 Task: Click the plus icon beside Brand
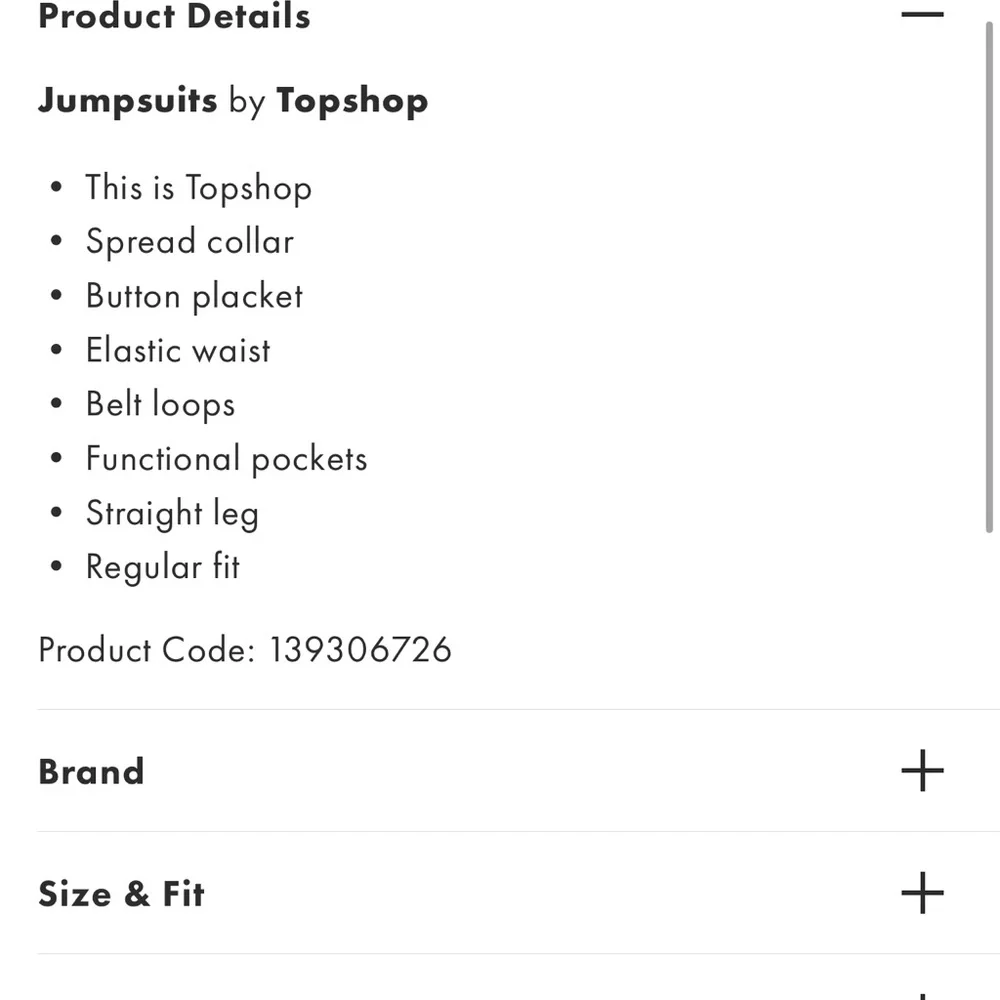[921, 771]
